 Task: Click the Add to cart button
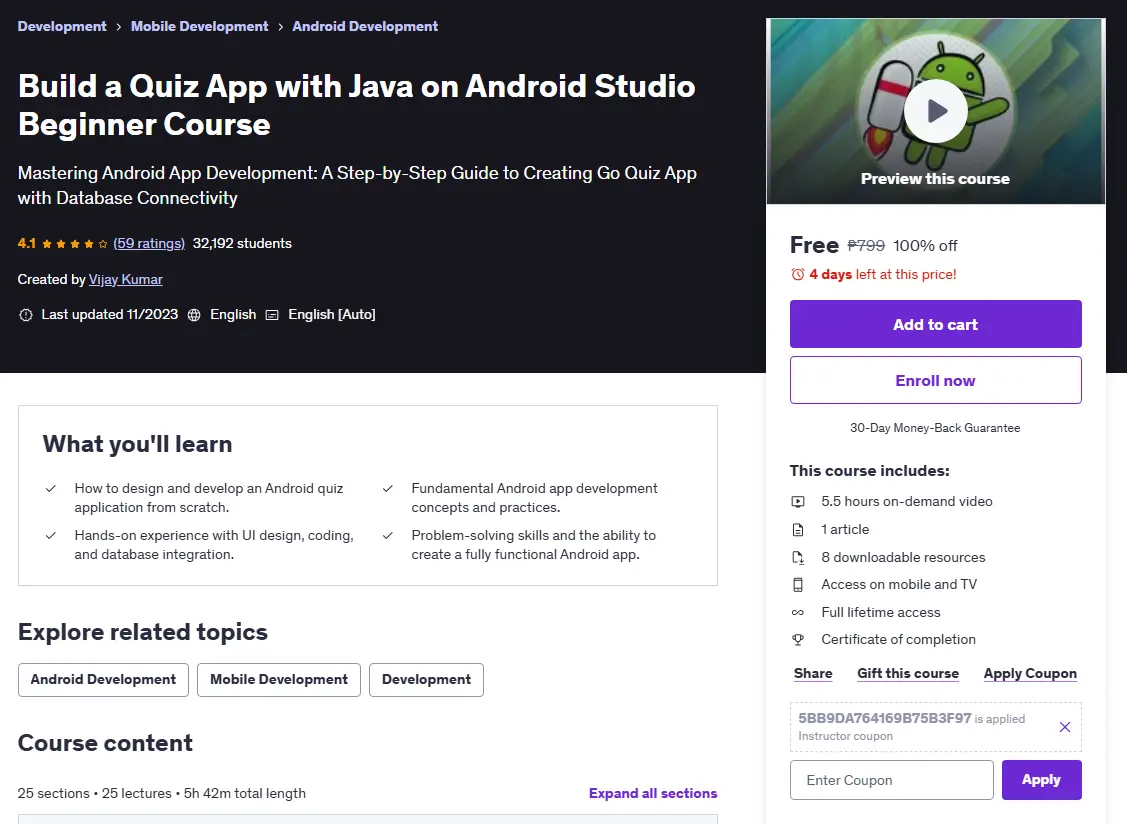coord(935,324)
